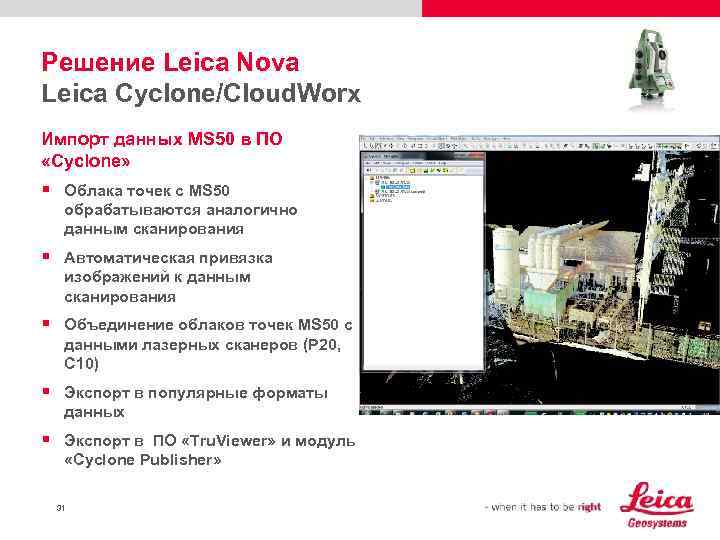Click the Leica Geosystems logo

coord(657,505)
